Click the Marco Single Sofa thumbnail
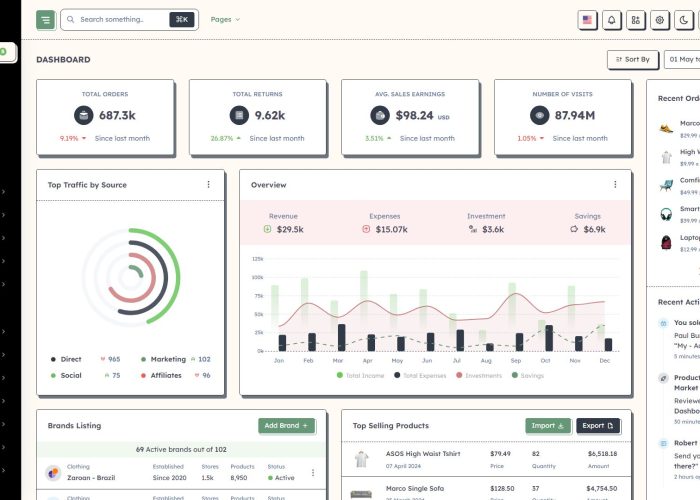Screen dimensions: 700x500 361,493
